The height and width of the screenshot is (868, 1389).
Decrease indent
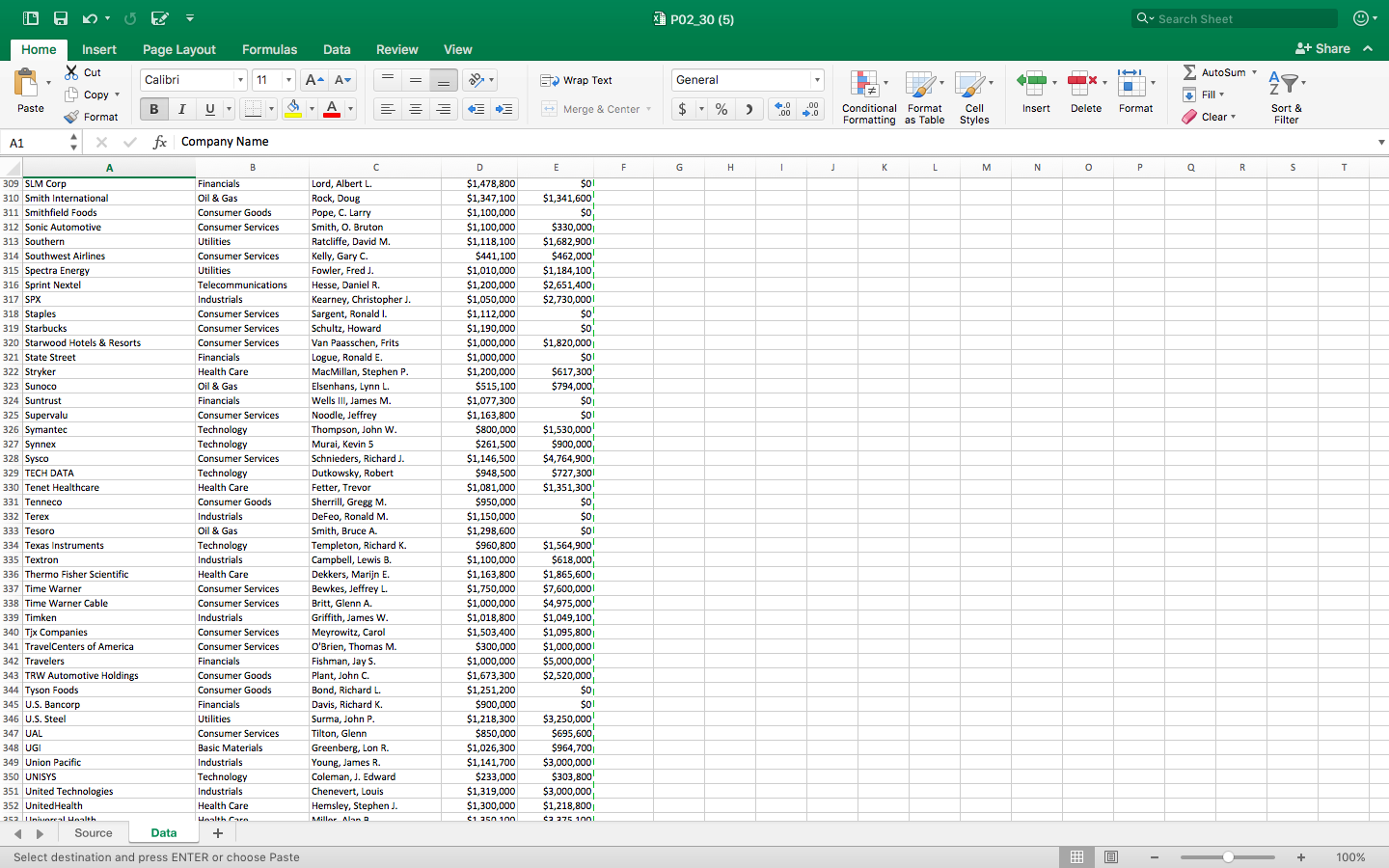[476, 109]
